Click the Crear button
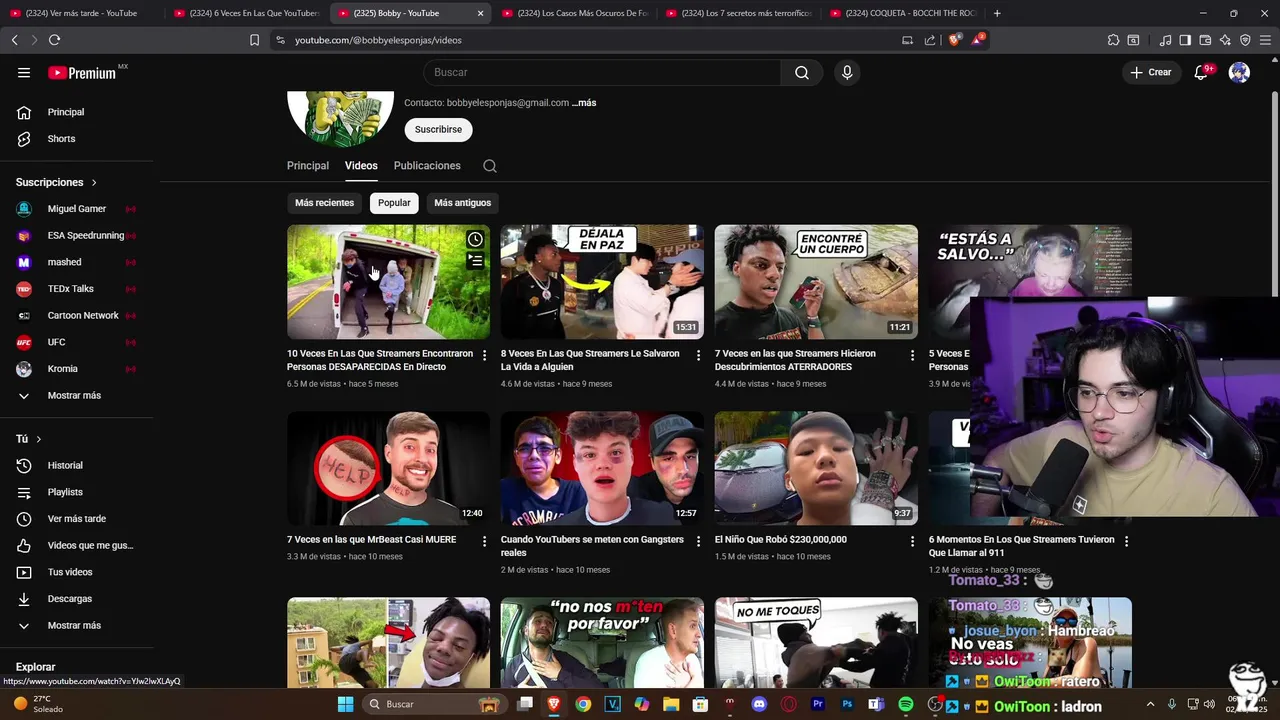The height and width of the screenshot is (720, 1280). tap(1151, 72)
